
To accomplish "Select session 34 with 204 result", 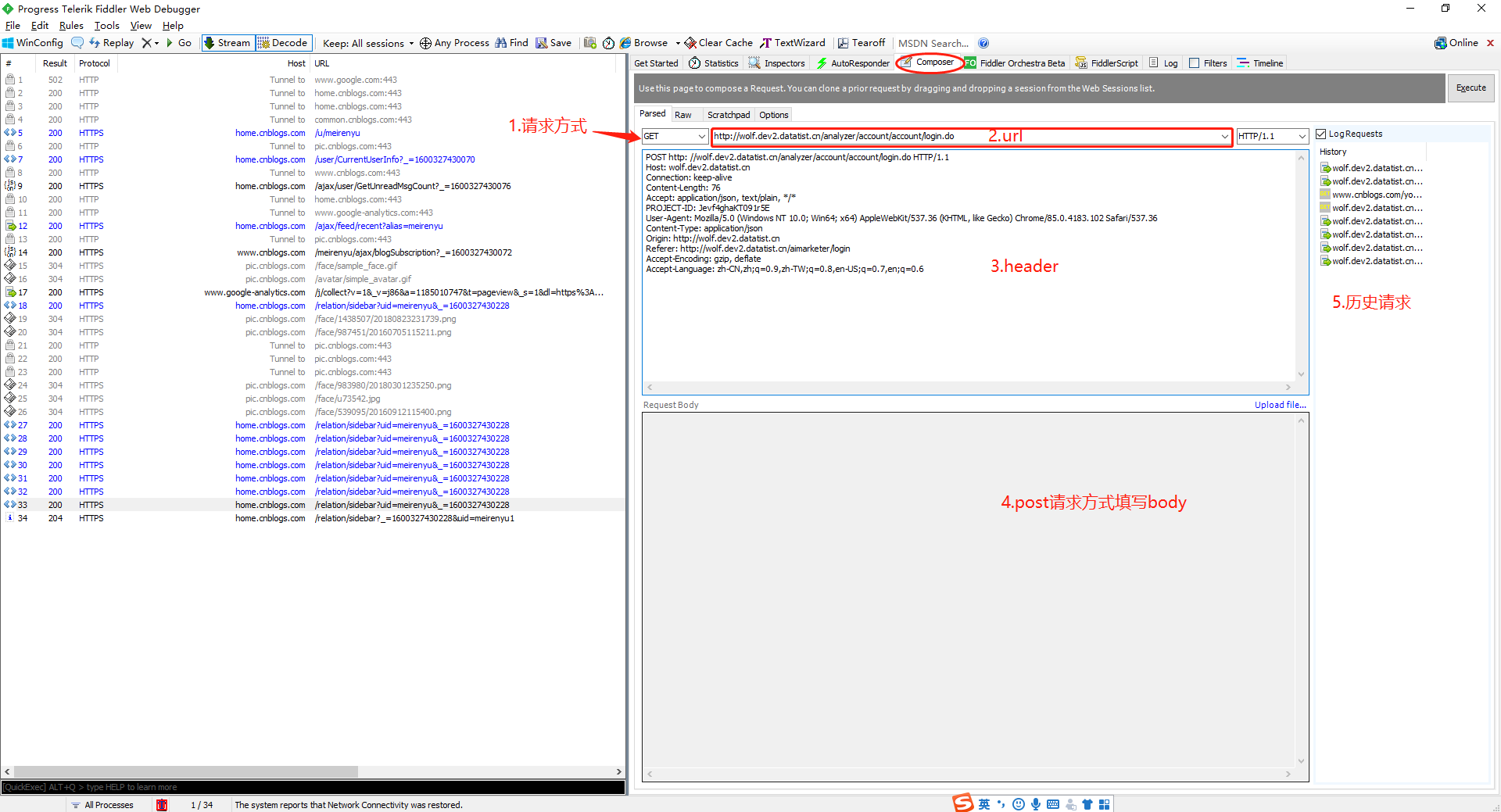I will [313, 518].
